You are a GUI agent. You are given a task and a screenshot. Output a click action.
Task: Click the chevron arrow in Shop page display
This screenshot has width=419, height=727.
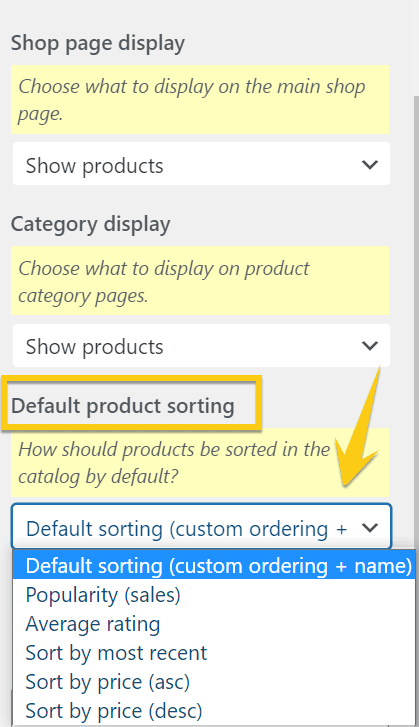(x=369, y=165)
